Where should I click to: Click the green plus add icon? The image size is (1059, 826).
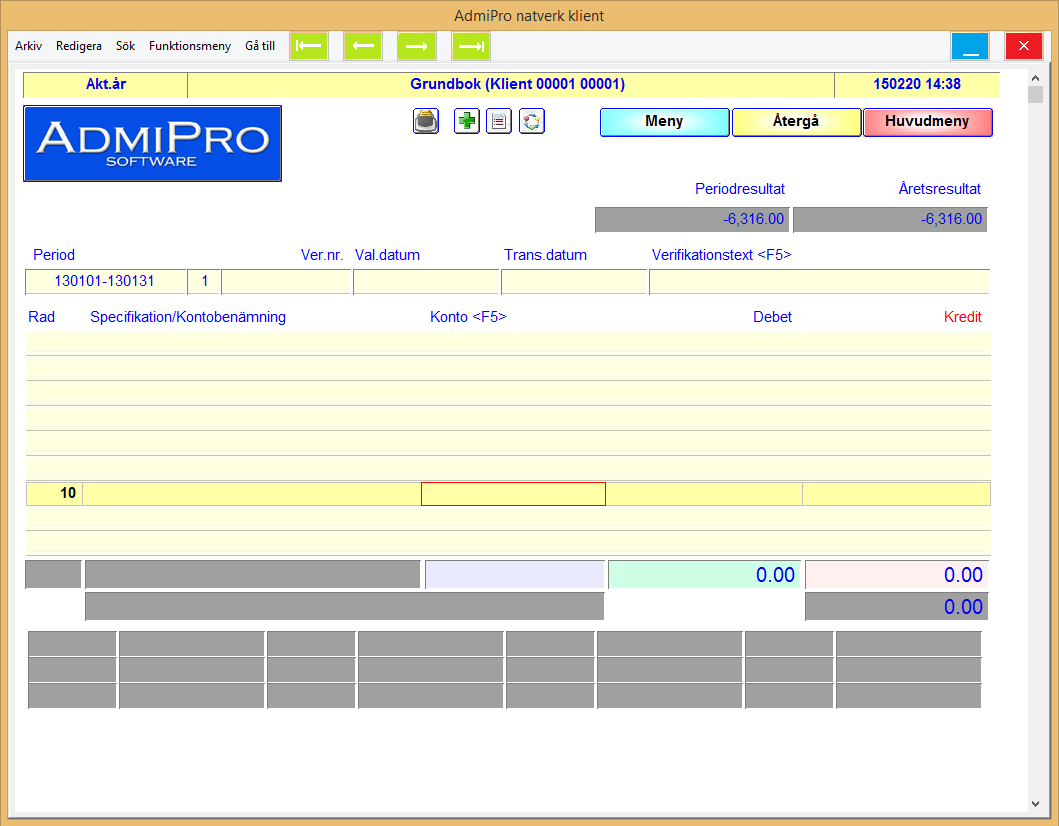tap(467, 122)
